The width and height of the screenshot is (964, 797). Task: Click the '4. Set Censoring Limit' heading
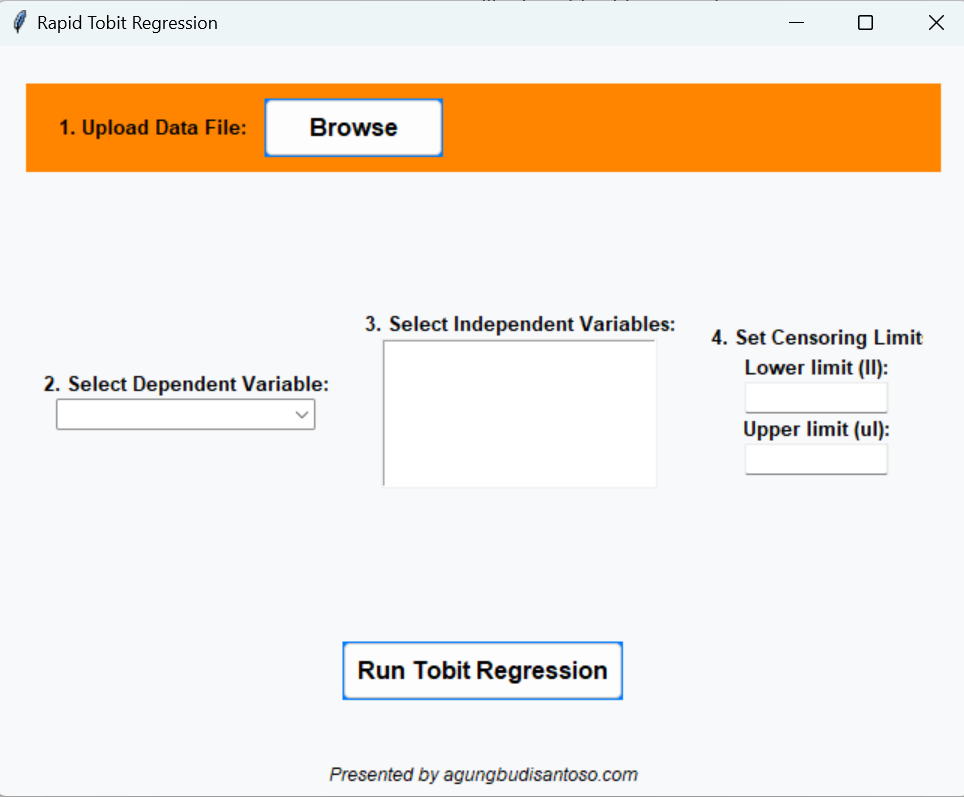pyautogui.click(x=817, y=338)
